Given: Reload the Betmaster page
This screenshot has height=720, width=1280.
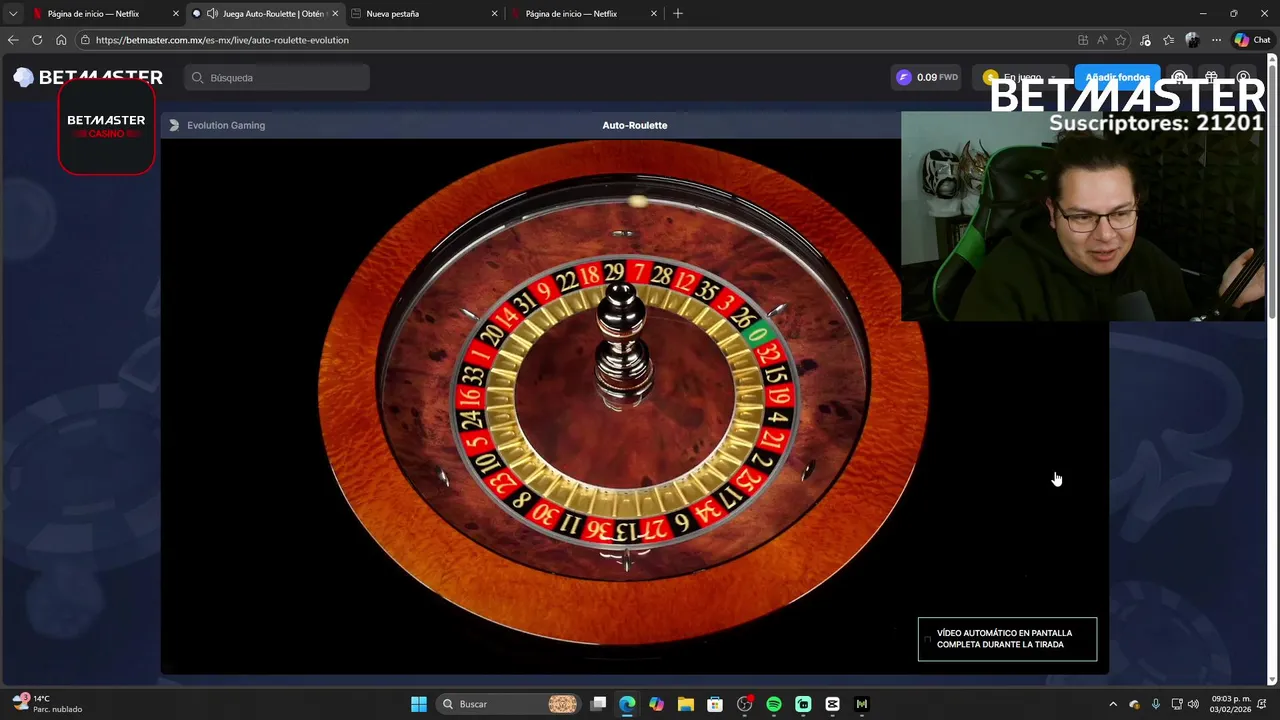Looking at the screenshot, I should pos(37,40).
